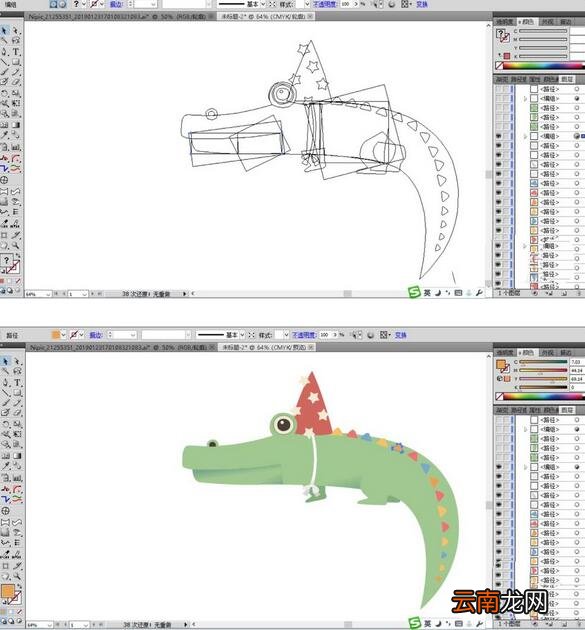Open the 图层 layers tab in the upper window
The image size is (585, 630).
point(567,80)
